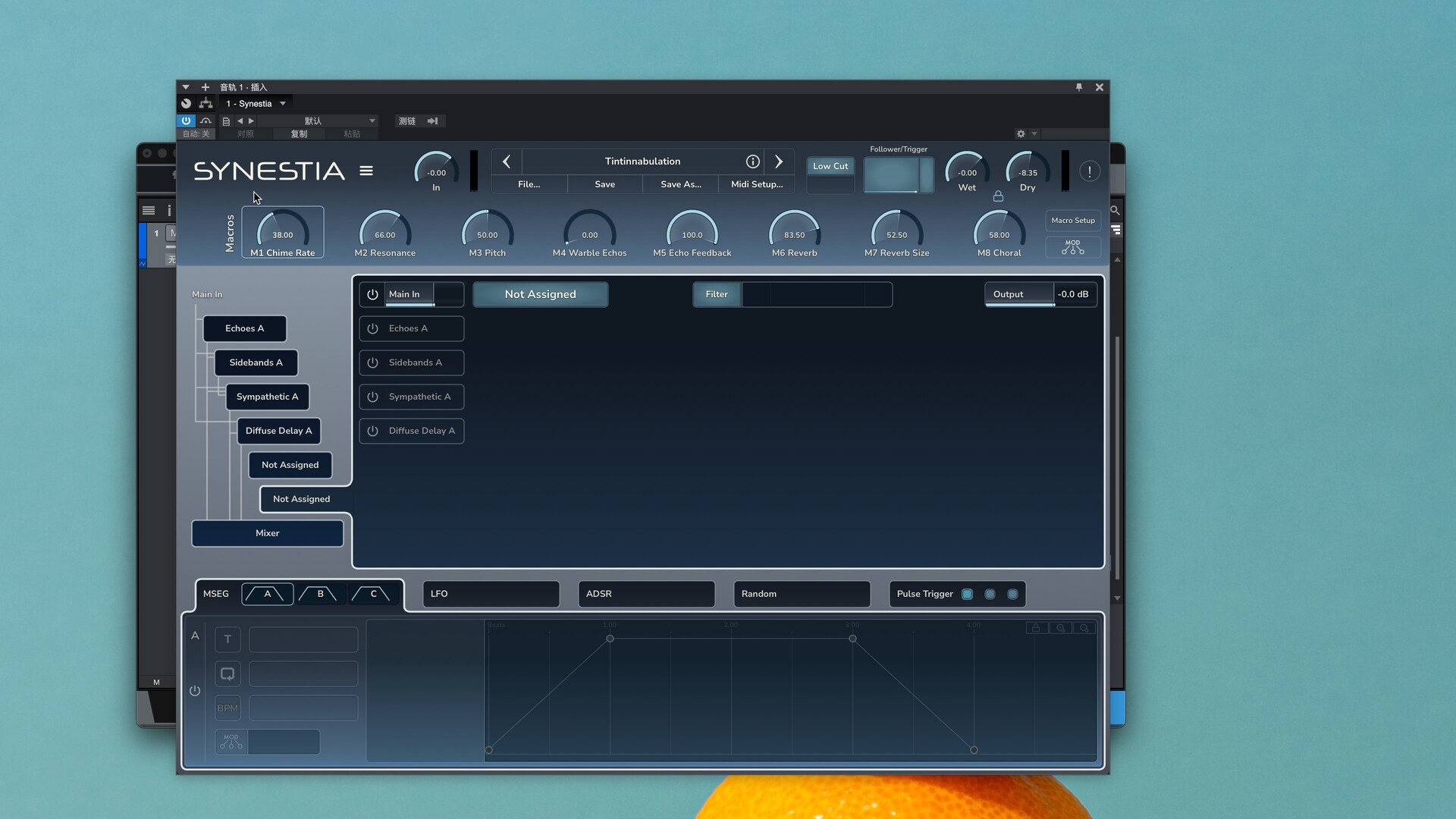Select the Echoes A module in the tree
Image resolution: width=1456 pixels, height=819 pixels.
(x=245, y=328)
